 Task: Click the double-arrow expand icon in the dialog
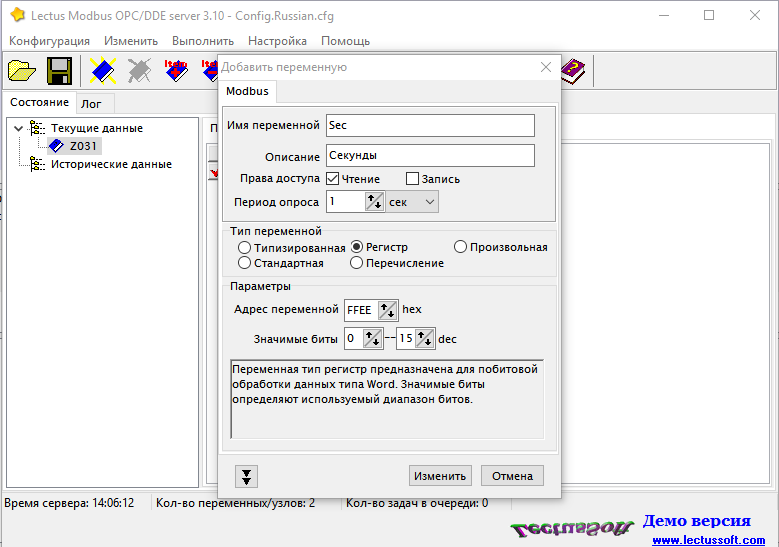point(248,476)
